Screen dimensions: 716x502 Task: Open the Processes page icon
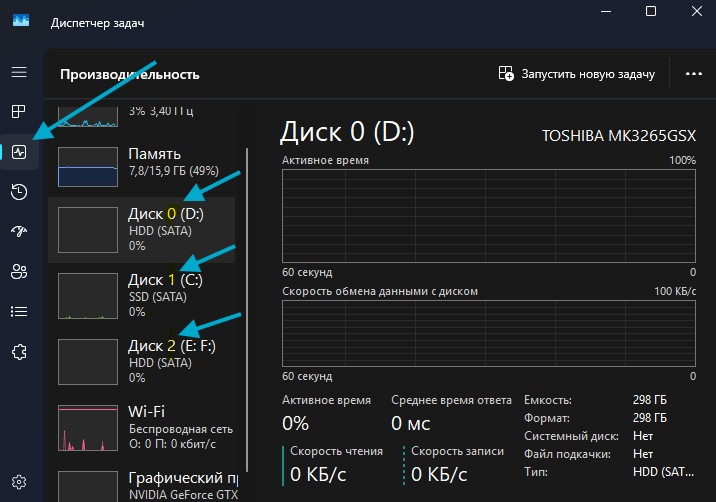(19, 111)
